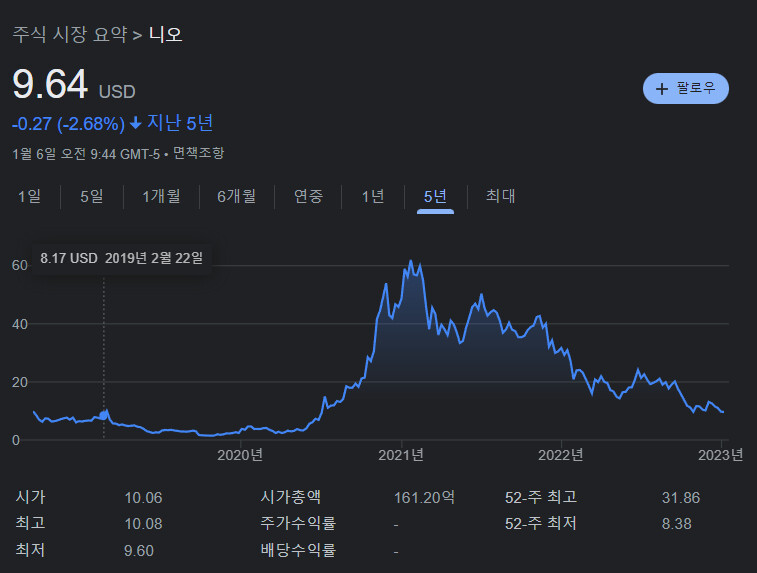Click the 9.64 price value
757x573 pixels.
[50, 84]
